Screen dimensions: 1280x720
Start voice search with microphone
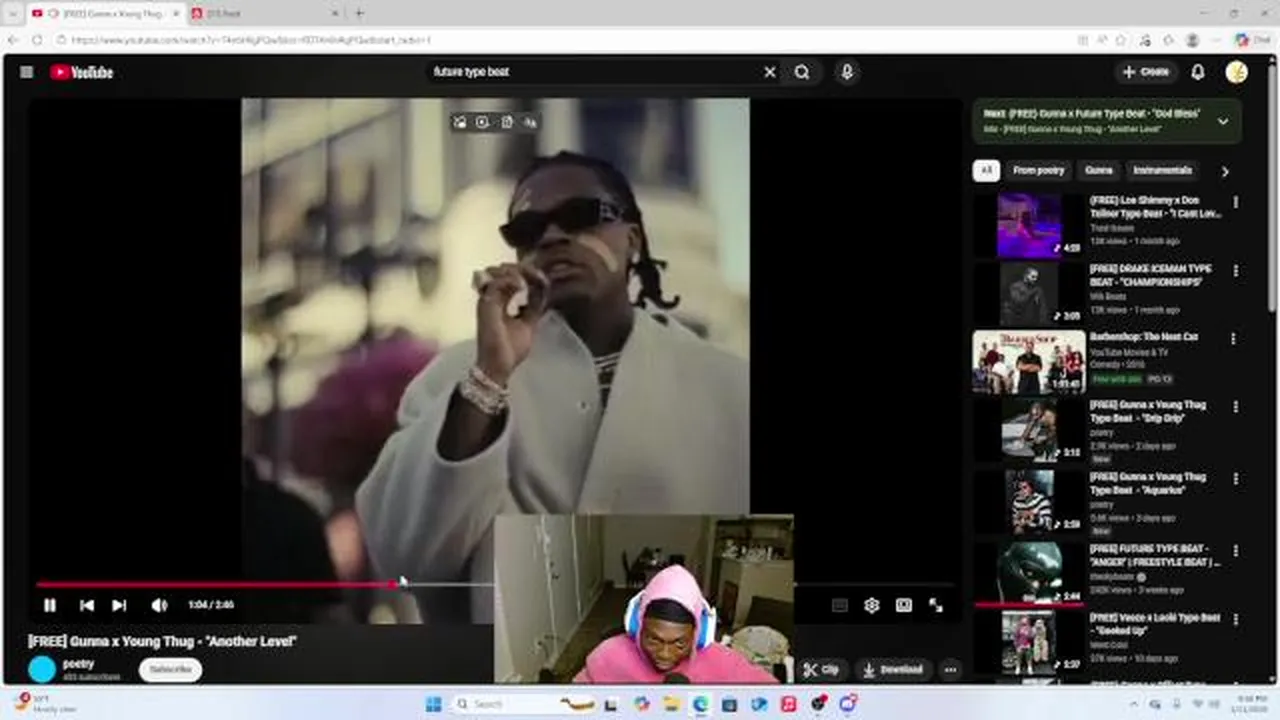click(847, 72)
